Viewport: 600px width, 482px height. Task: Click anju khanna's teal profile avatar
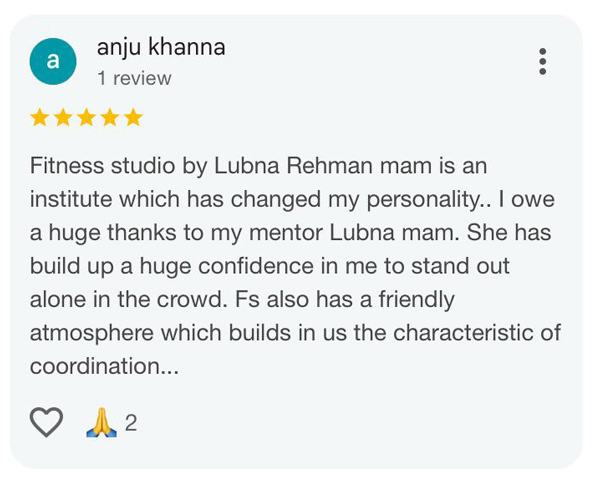53,62
